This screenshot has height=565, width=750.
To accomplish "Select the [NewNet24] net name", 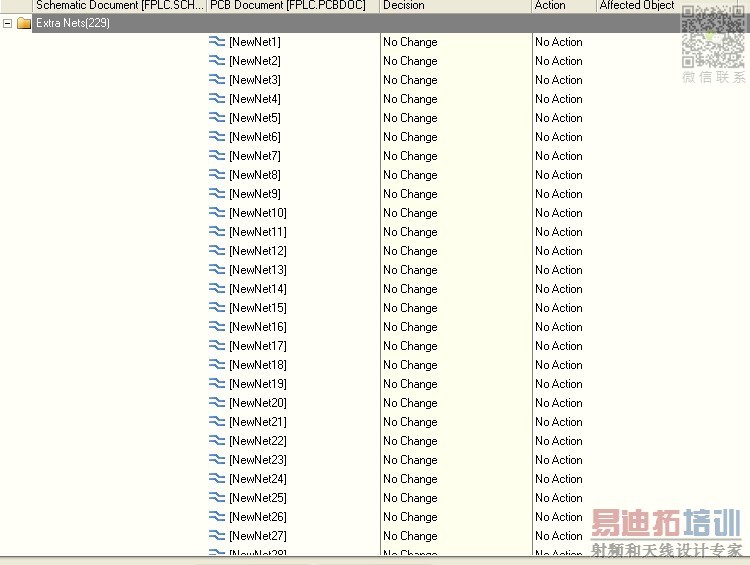I will pos(258,479).
